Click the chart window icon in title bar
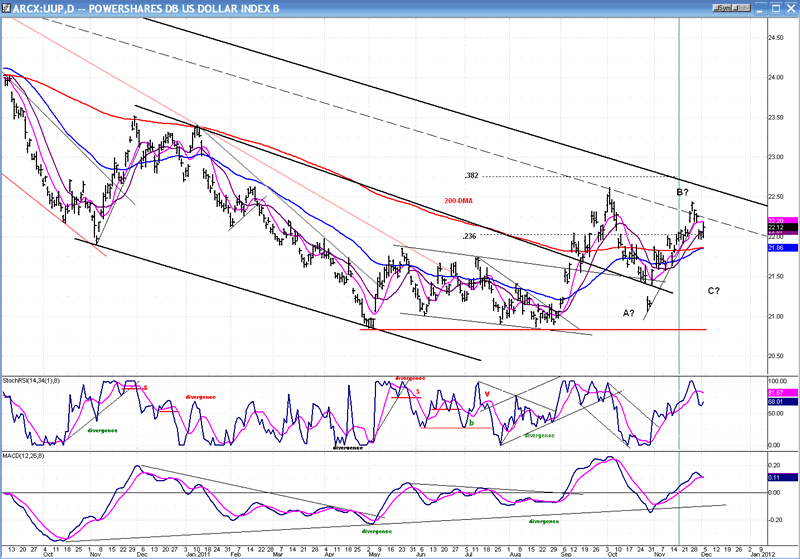The width and height of the screenshot is (800, 559). tap(8, 8)
